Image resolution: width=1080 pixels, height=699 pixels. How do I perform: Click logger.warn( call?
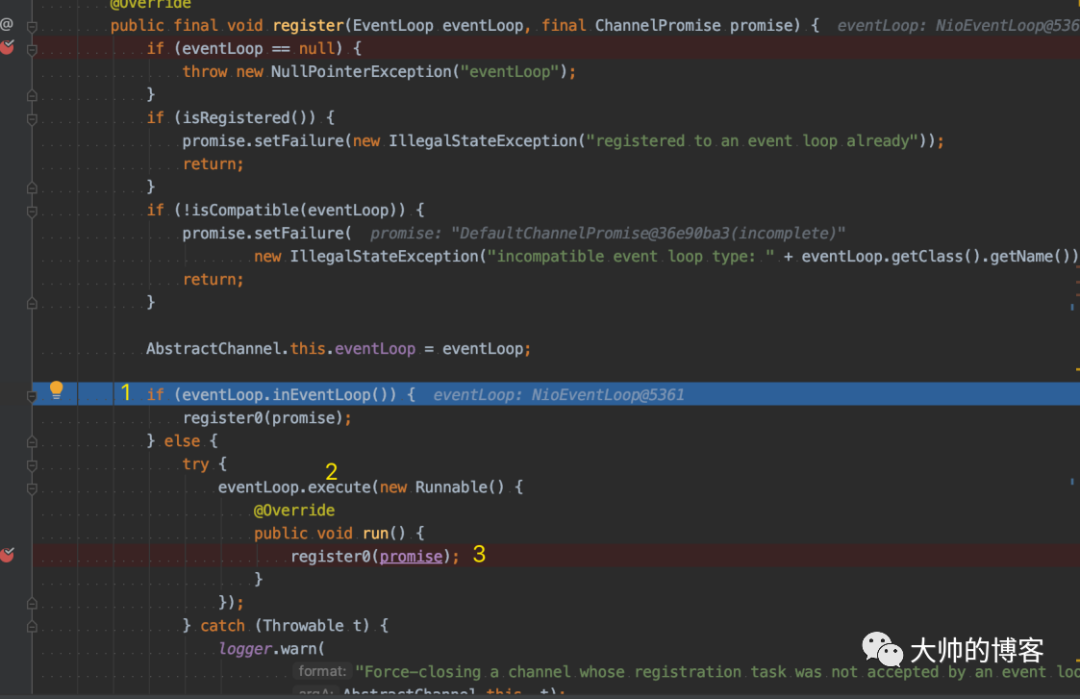click(x=271, y=649)
